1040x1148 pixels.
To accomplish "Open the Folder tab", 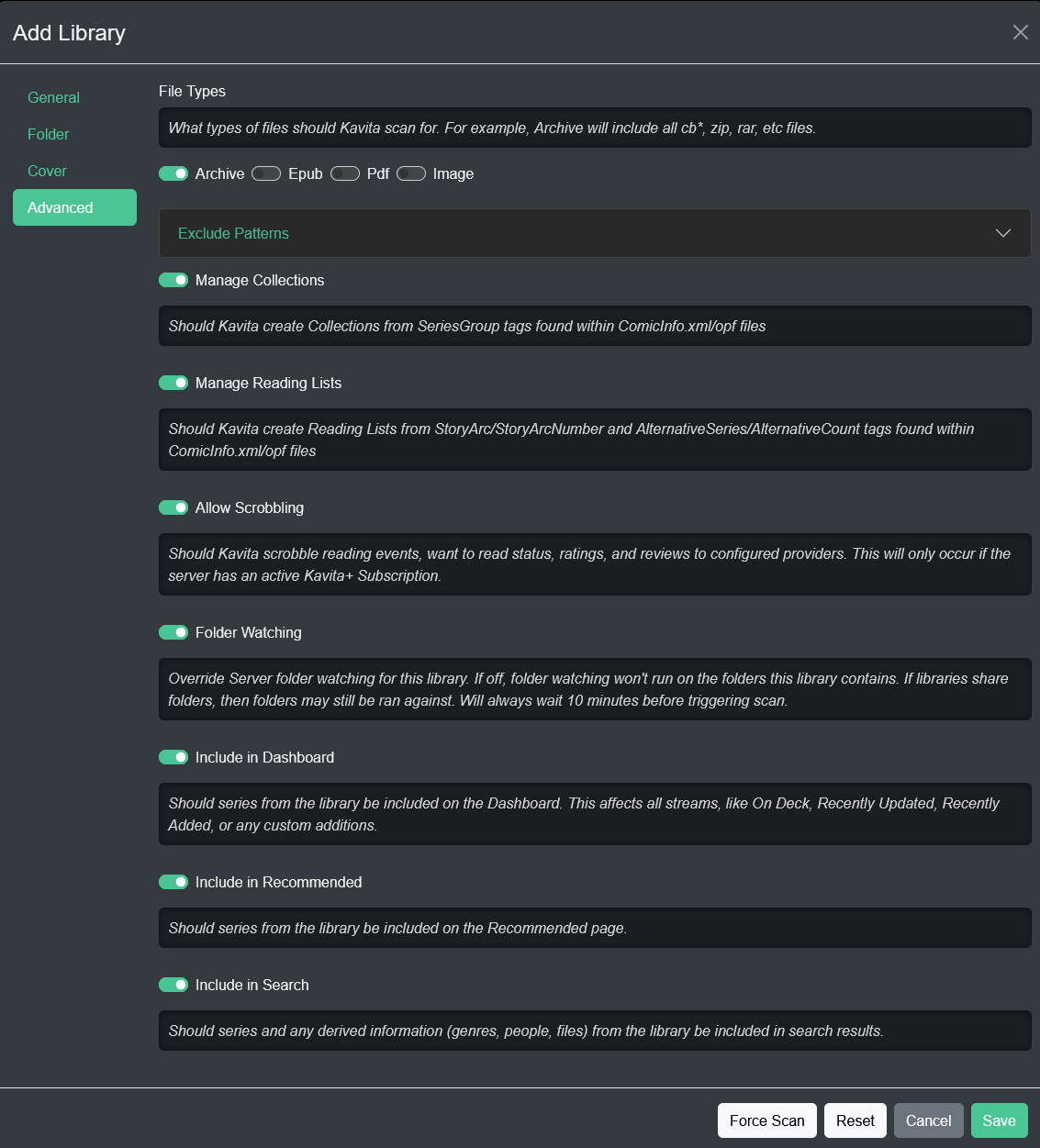I will [x=49, y=135].
